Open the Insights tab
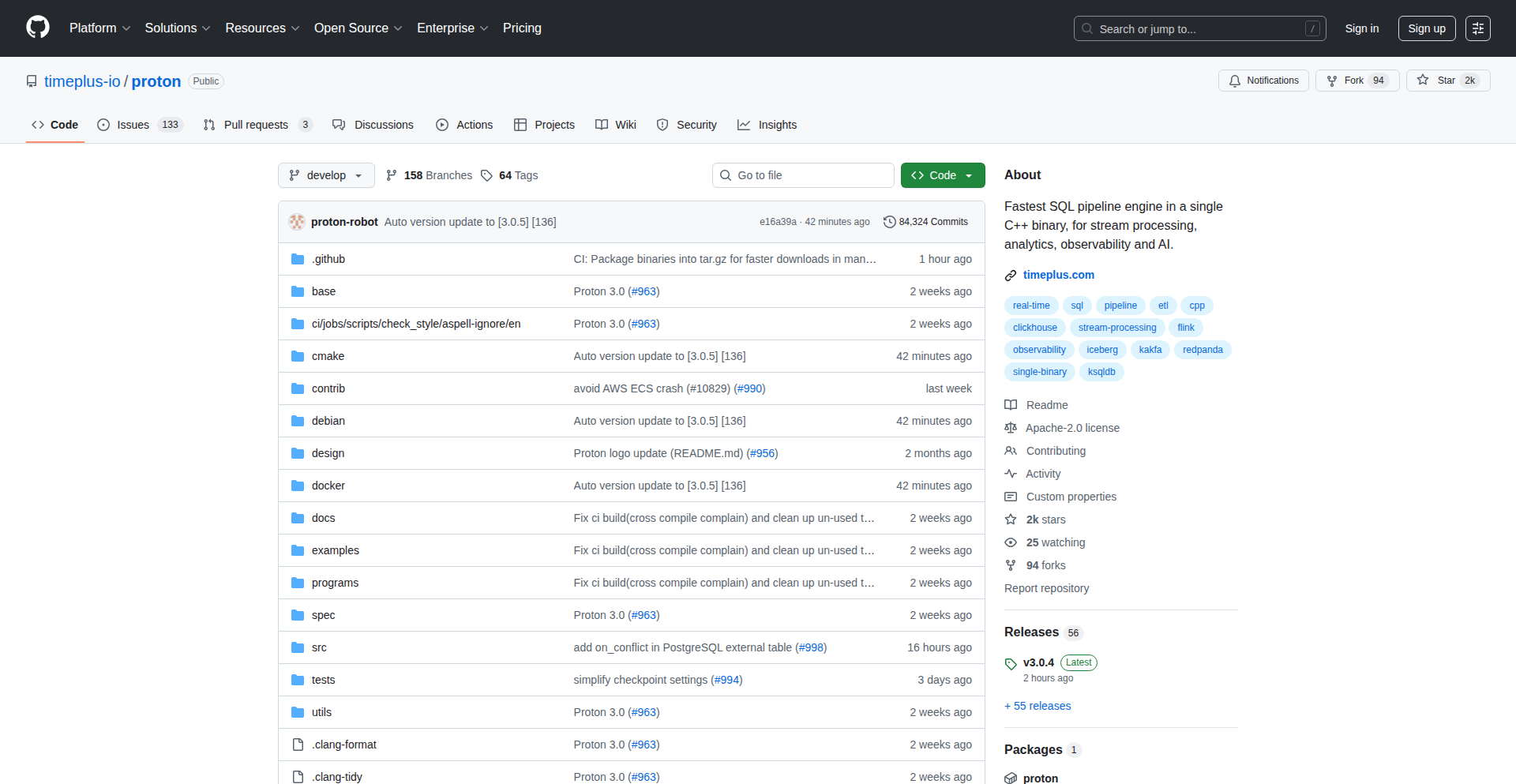The width and height of the screenshot is (1516, 784). 767,125
